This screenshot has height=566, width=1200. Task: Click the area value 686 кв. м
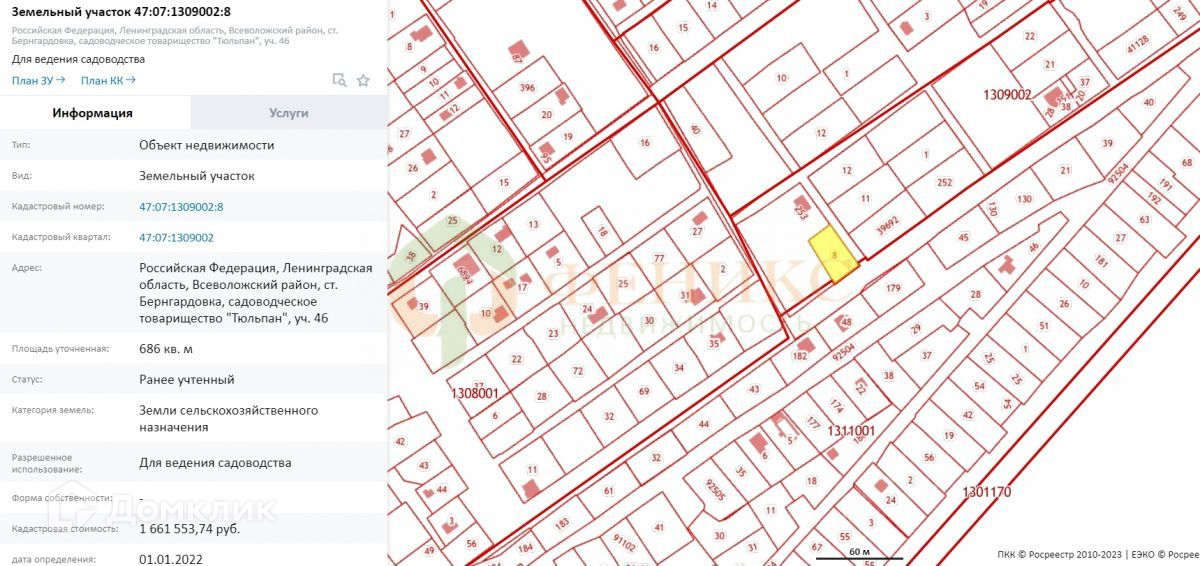click(166, 349)
